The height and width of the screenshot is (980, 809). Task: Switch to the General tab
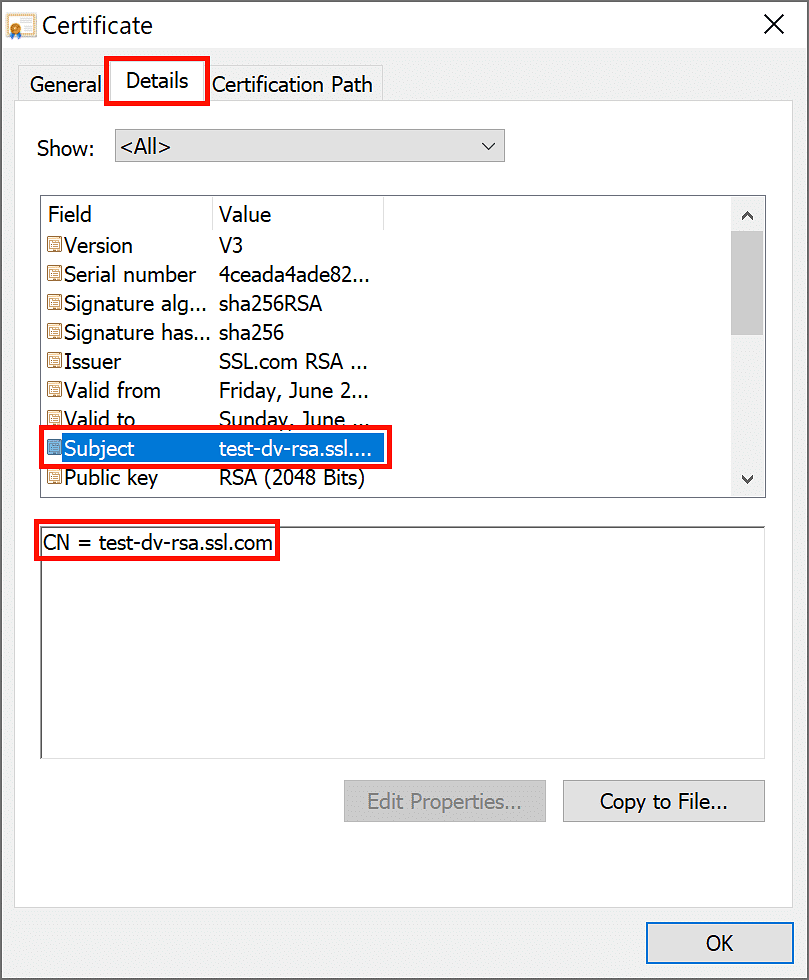click(63, 84)
